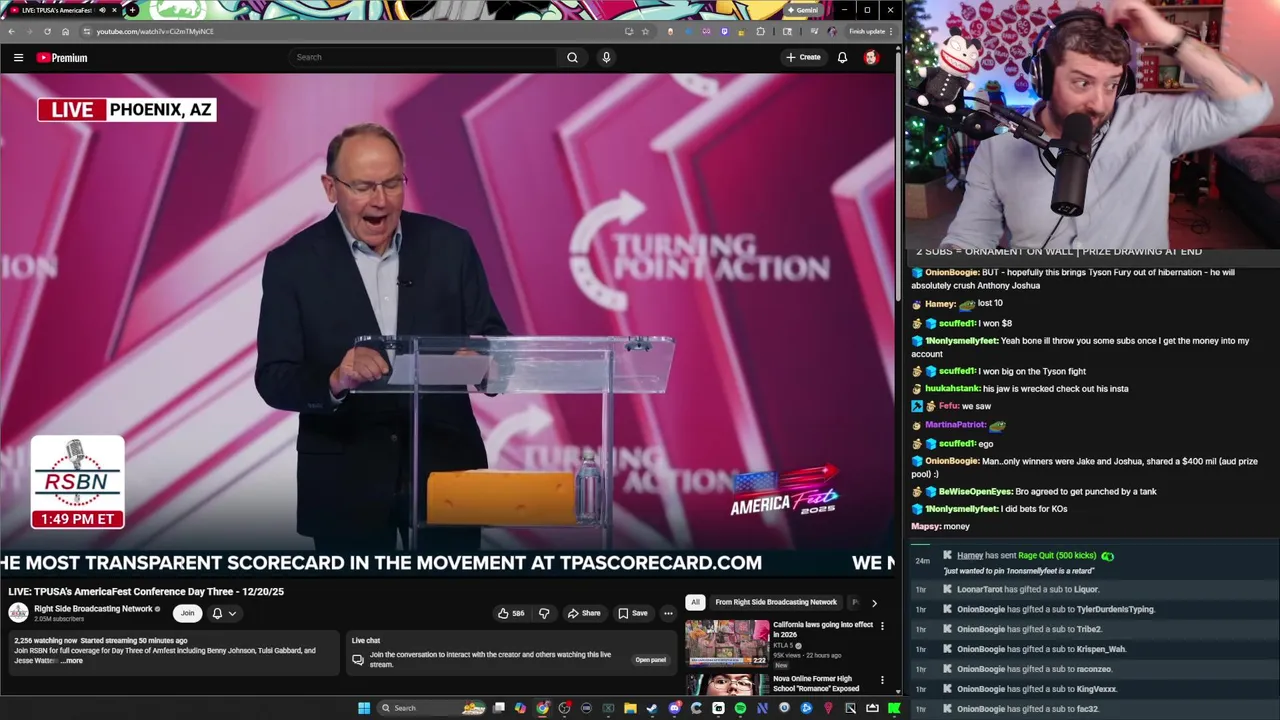This screenshot has width=1280, height=720.
Task: Click BeWiseOpenEyes chat message about a tank
Action: [x=1034, y=492]
